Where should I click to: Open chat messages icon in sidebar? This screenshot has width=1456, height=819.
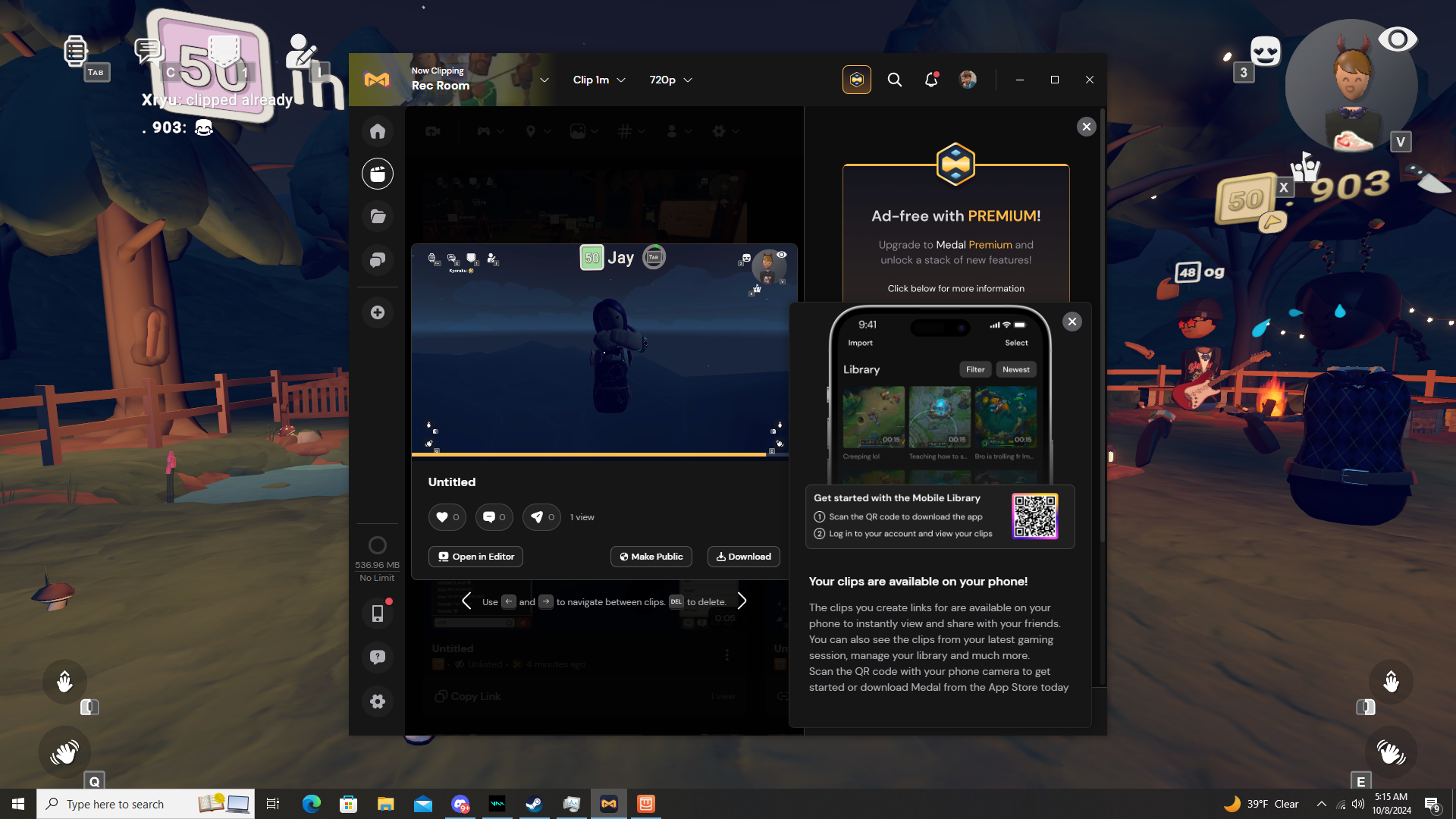[378, 260]
